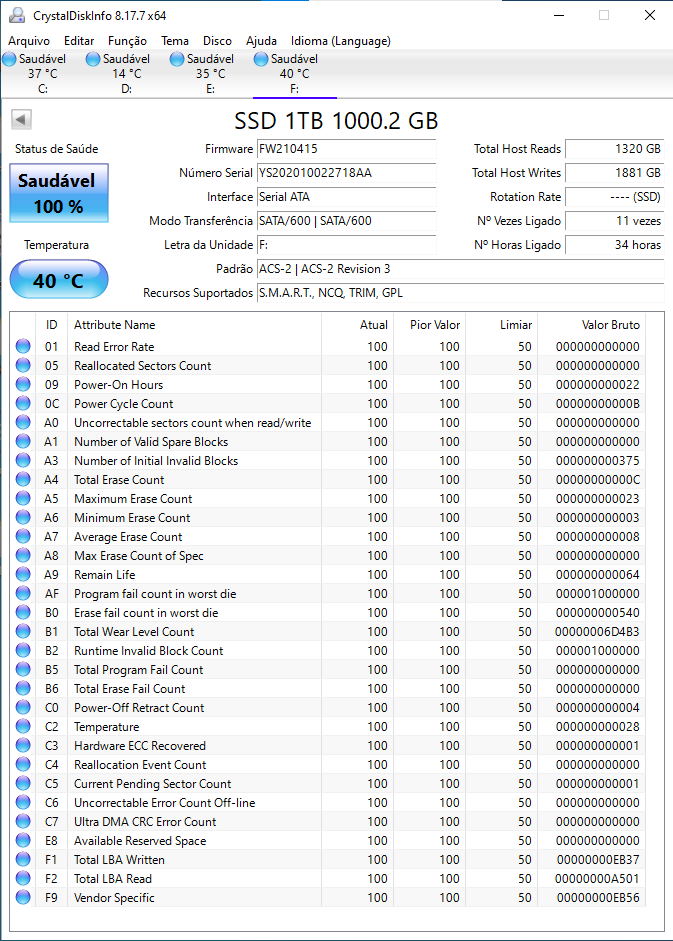The image size is (673, 941).
Task: Open the Ajuda menu
Action: tap(261, 41)
